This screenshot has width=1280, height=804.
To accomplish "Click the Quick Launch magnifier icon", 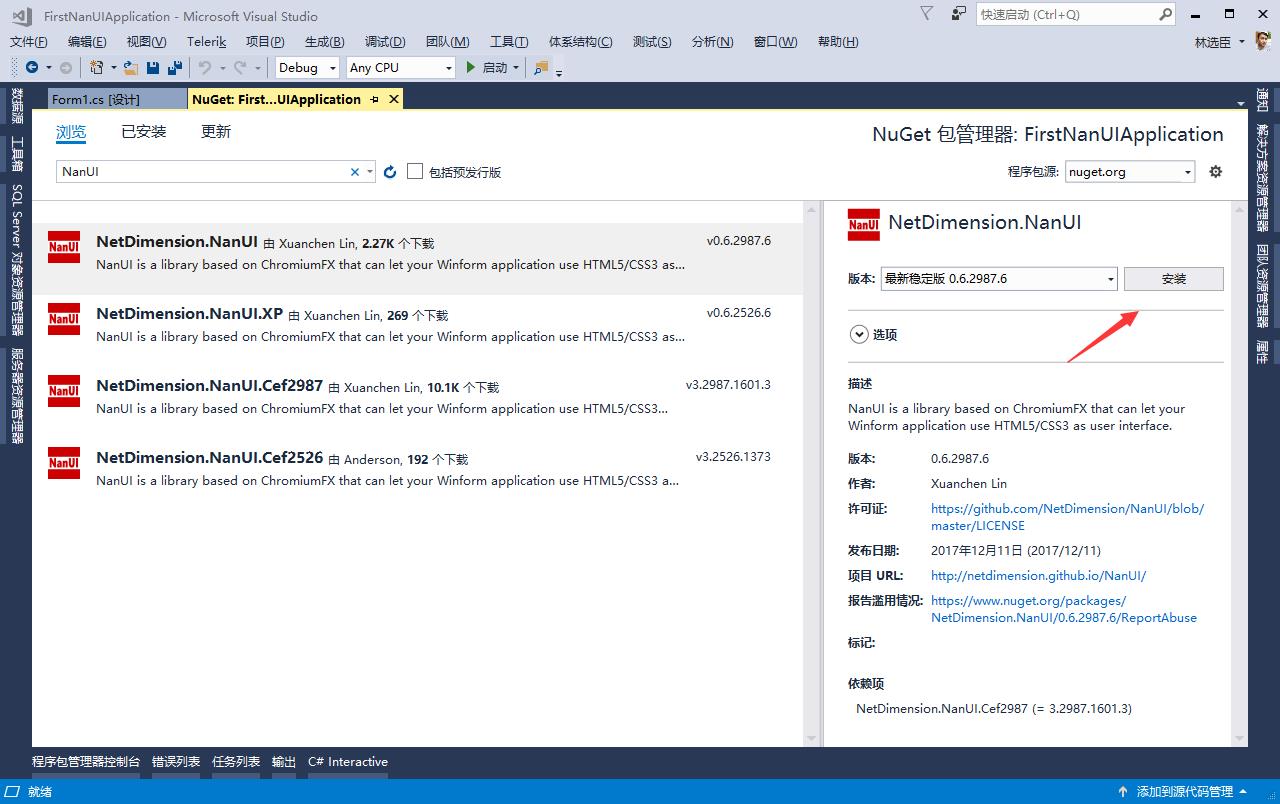I will (1165, 14).
